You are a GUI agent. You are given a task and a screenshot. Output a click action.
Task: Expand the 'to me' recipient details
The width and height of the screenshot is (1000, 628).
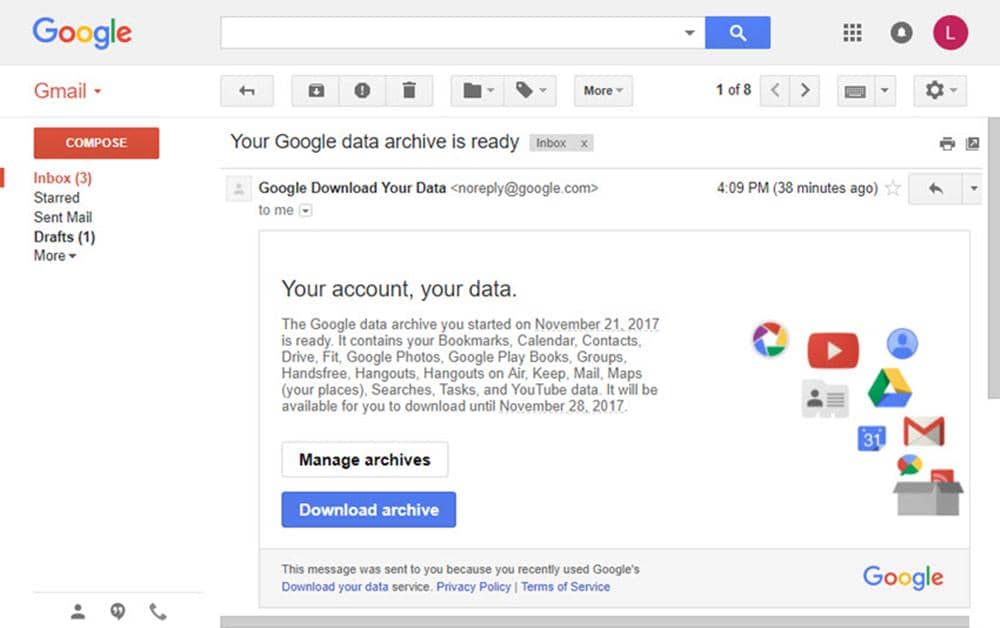tap(305, 210)
